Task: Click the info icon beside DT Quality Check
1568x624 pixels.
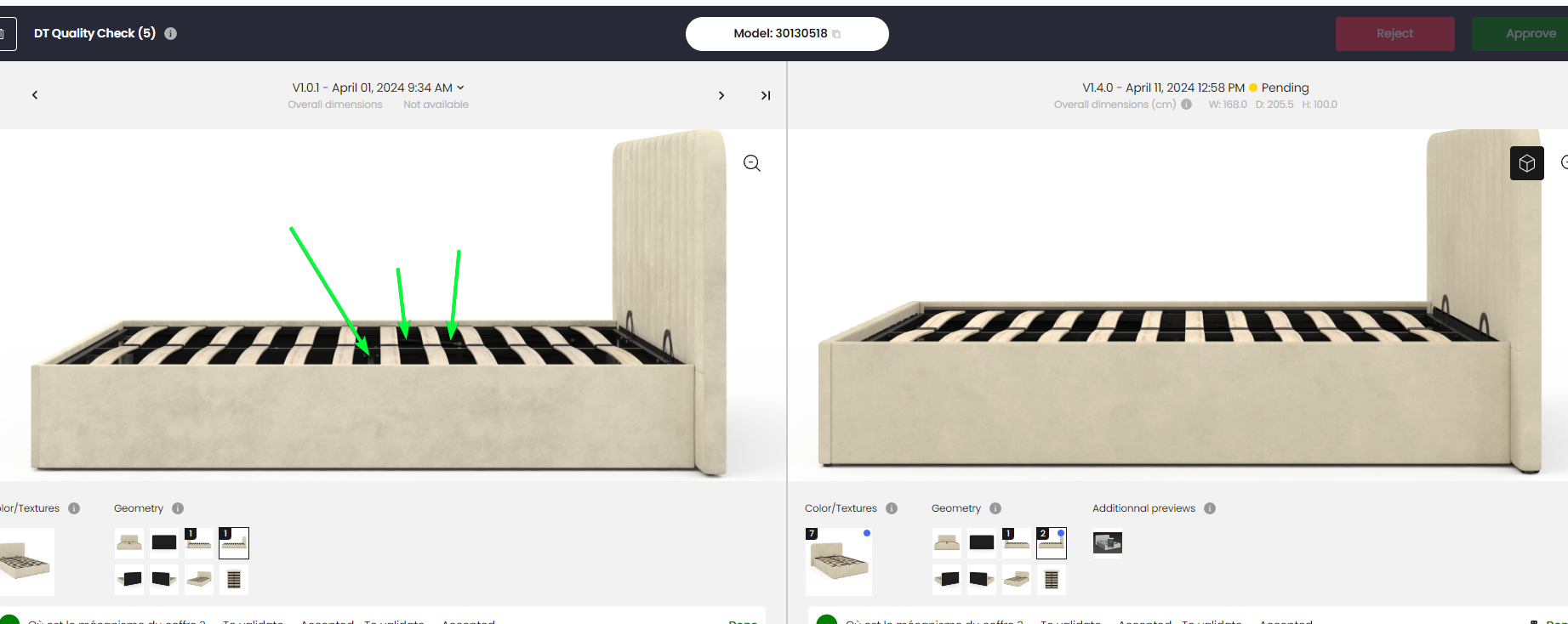Action: point(170,34)
